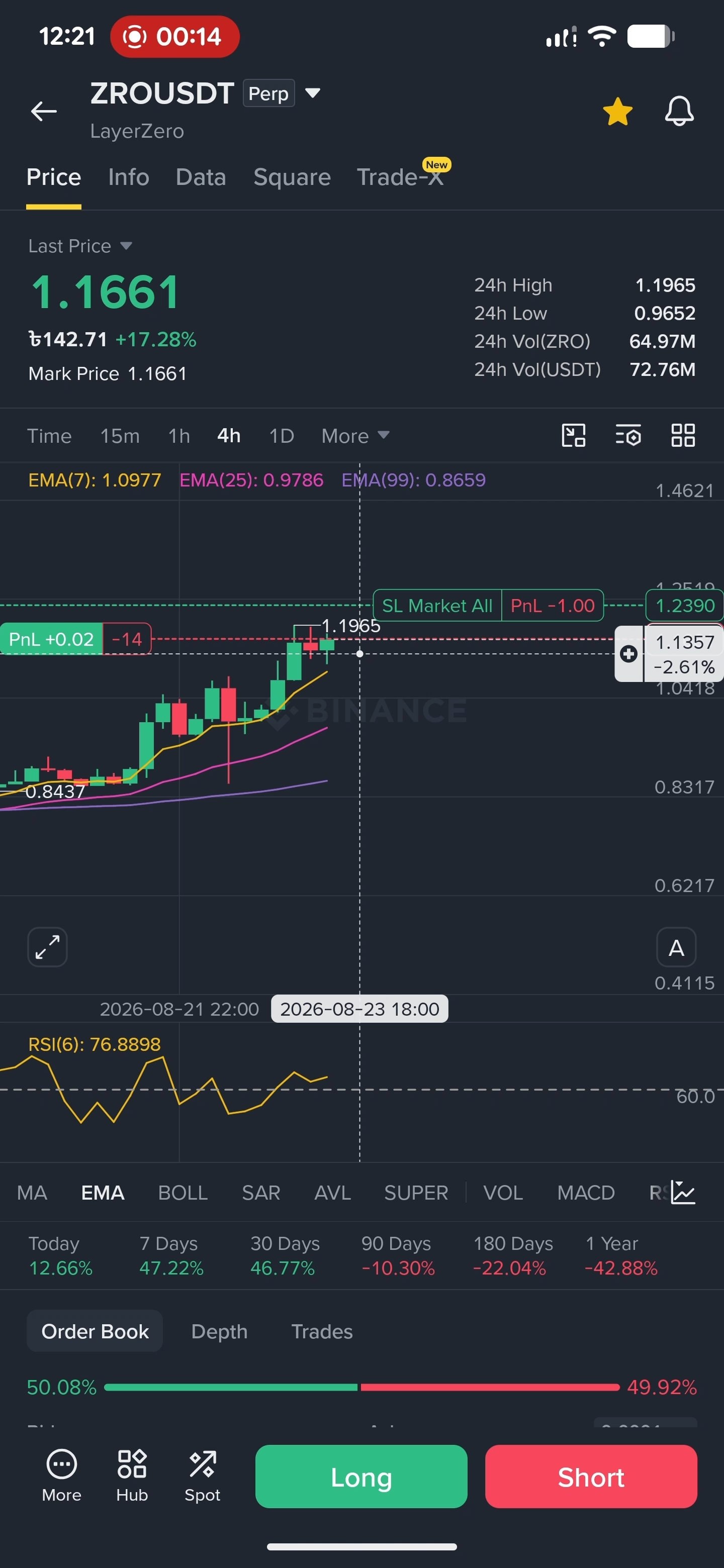Screen dimensions: 724x1568
Task: Select the Time chart interval
Action: (x=49, y=436)
